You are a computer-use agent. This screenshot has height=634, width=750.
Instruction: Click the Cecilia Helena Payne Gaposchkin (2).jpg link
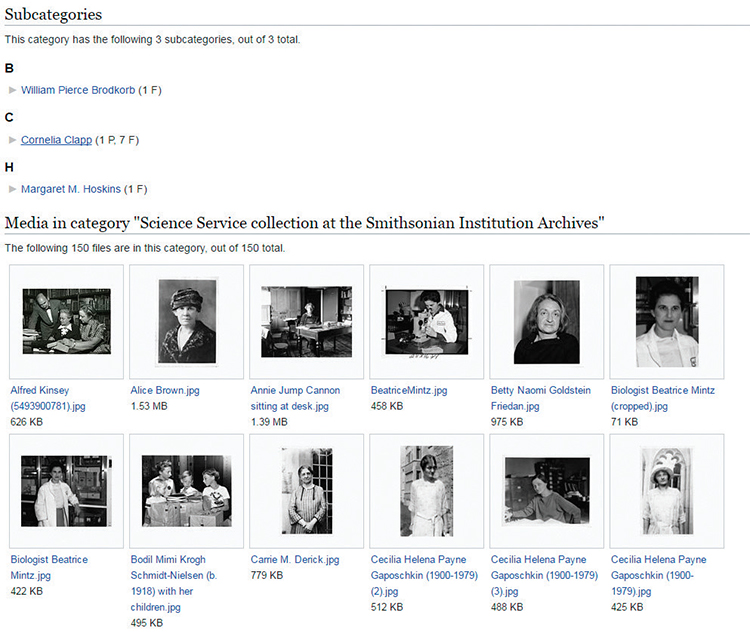424,576
